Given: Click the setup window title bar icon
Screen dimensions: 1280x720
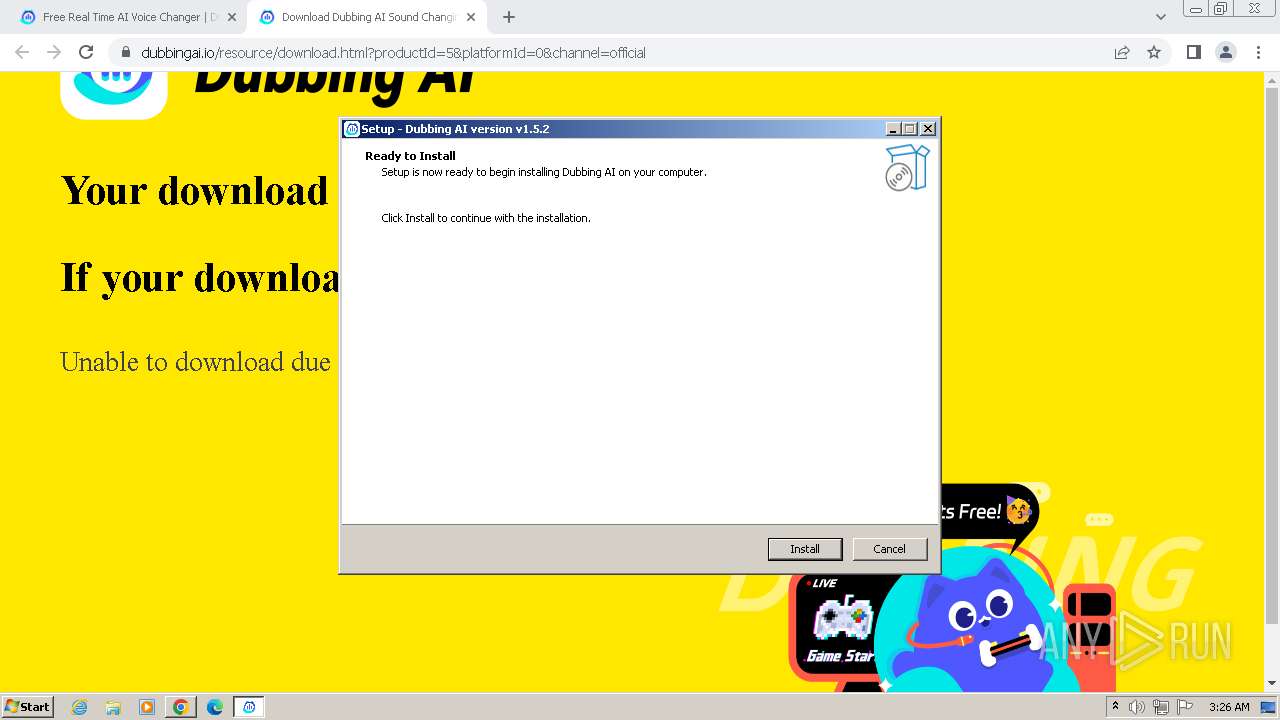Looking at the screenshot, I should [352, 129].
